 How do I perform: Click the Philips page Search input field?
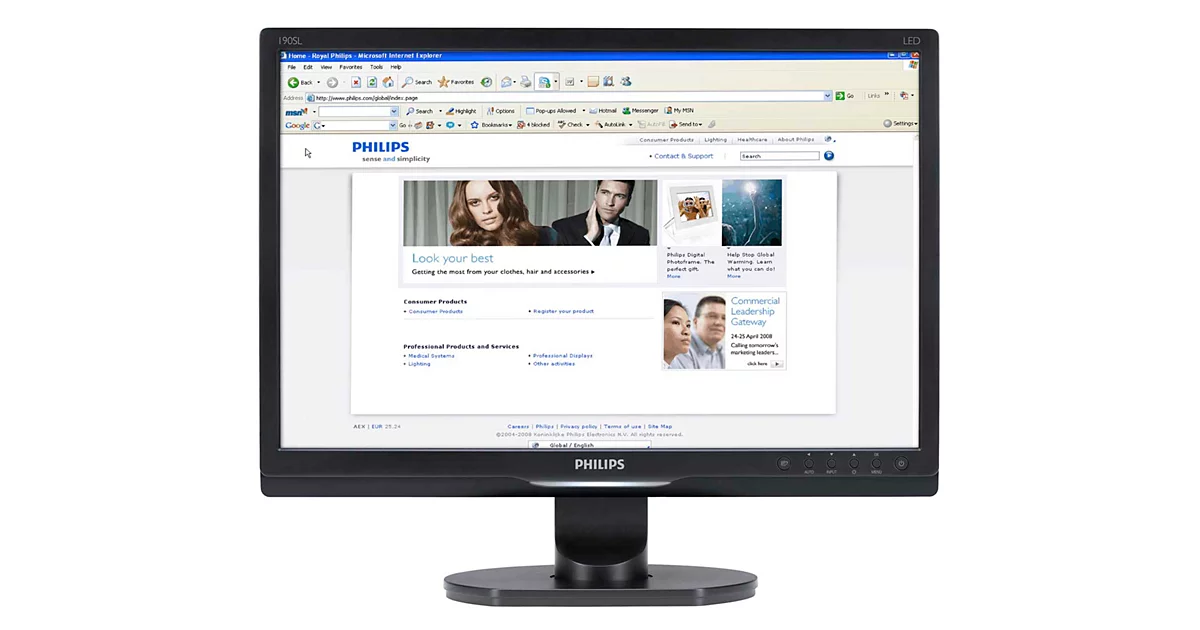tap(779, 156)
